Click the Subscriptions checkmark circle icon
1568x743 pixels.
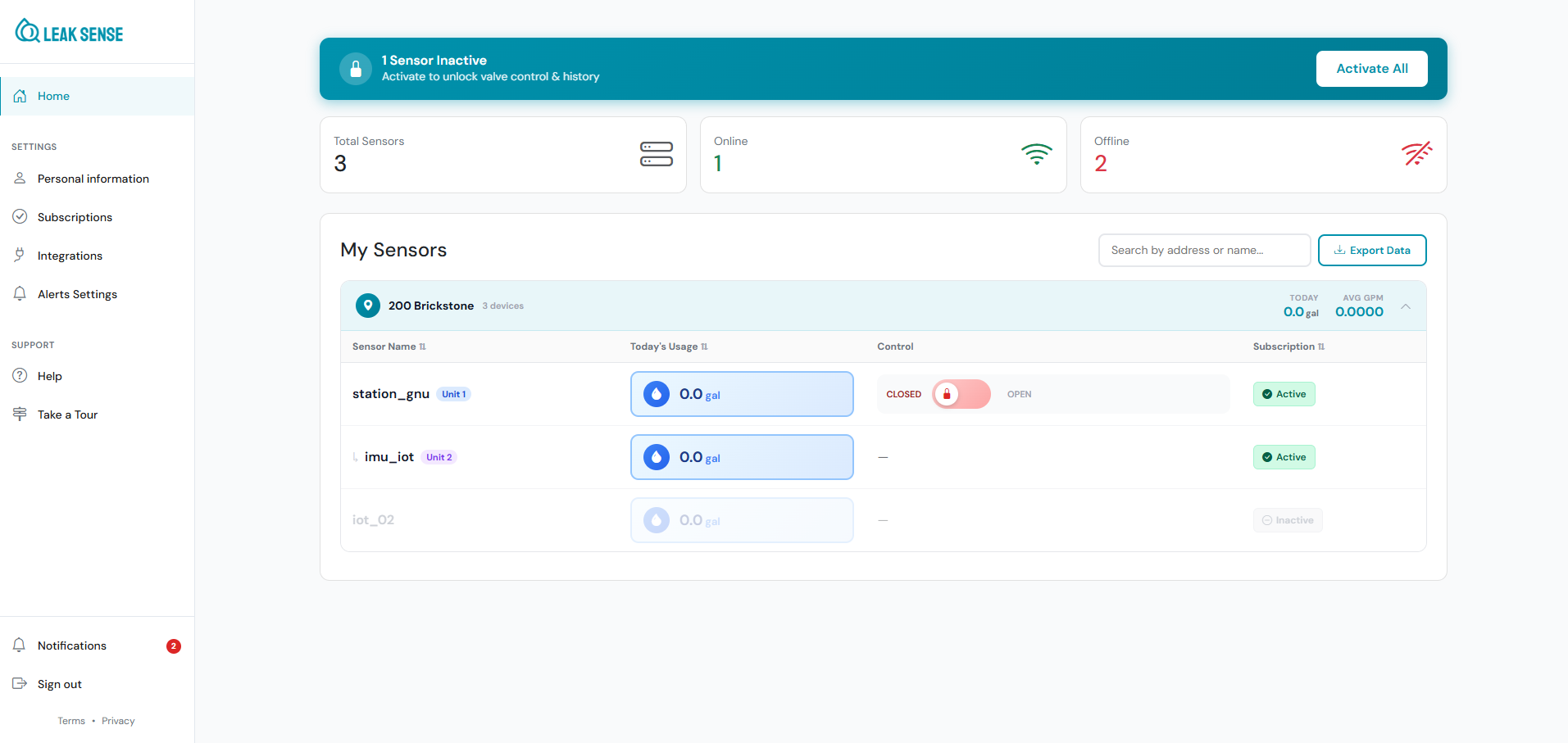point(20,216)
